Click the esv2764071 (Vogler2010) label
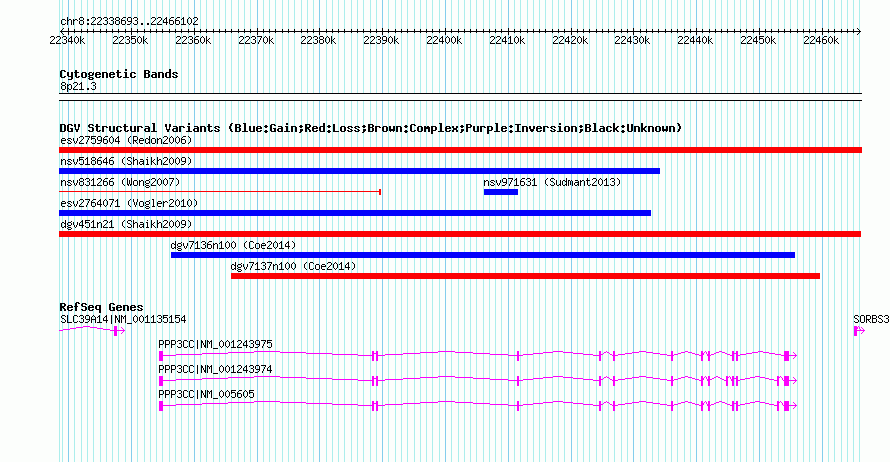Viewport: 890px width, 462px height. pos(129,203)
